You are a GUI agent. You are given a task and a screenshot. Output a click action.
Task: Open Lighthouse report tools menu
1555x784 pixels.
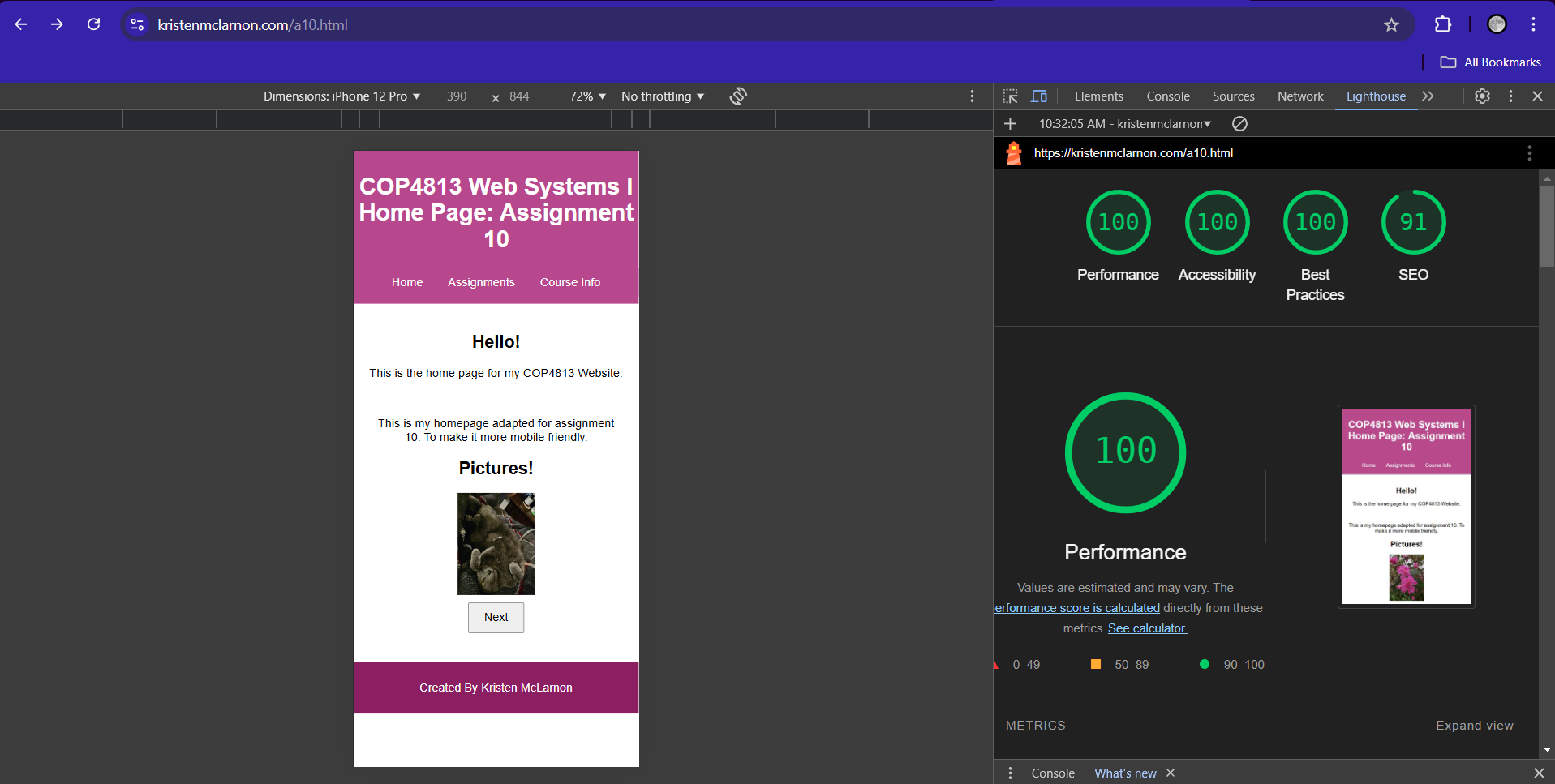[x=1529, y=153]
